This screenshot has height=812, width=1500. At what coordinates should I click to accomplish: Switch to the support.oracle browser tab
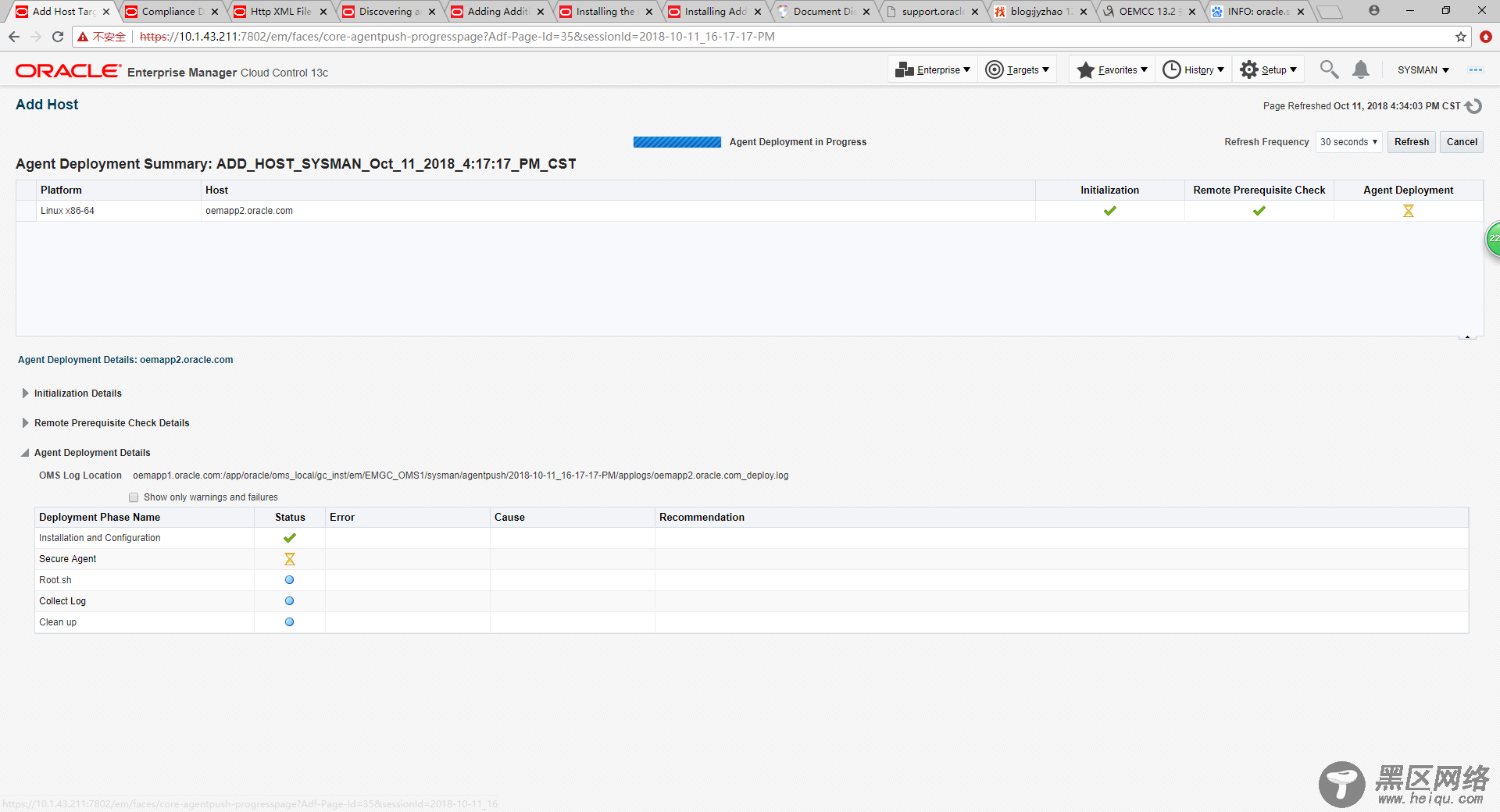pos(932,12)
